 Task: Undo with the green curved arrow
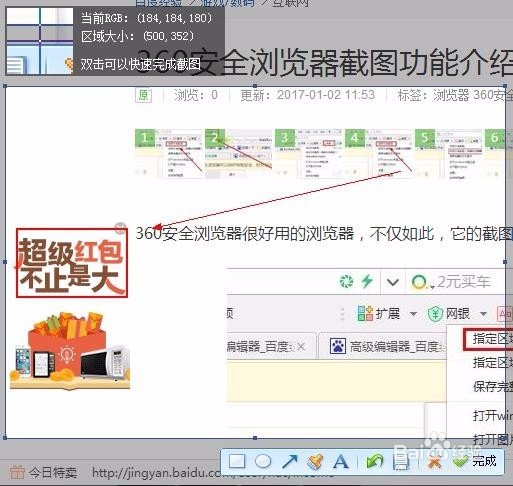375,462
